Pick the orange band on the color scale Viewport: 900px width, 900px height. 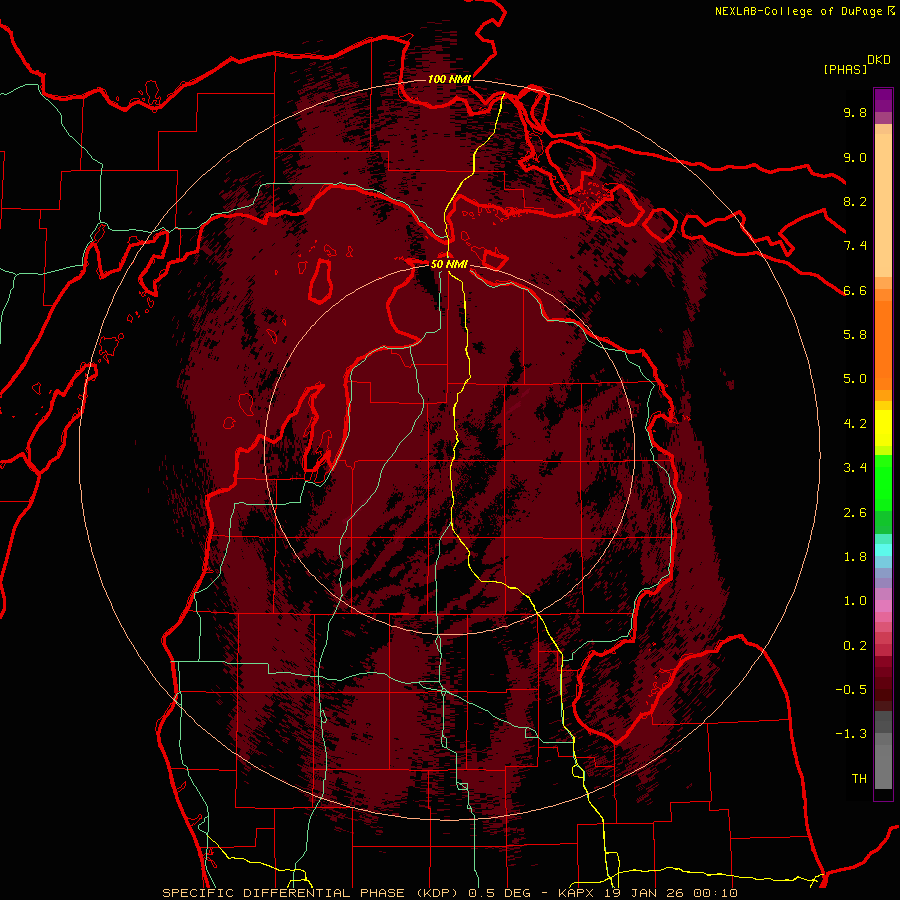coord(883,344)
